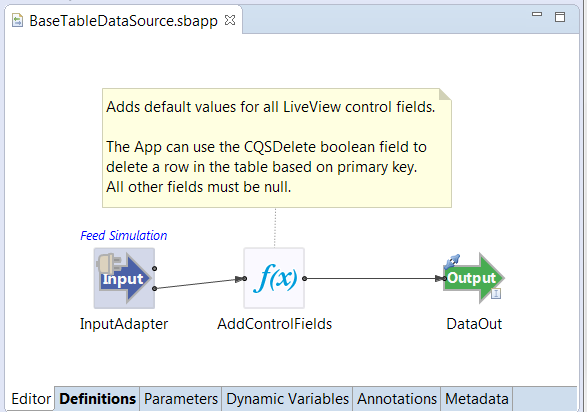The image size is (587, 412).
Task: Click the sync arrows badge on DataOut
Action: (x=452, y=261)
